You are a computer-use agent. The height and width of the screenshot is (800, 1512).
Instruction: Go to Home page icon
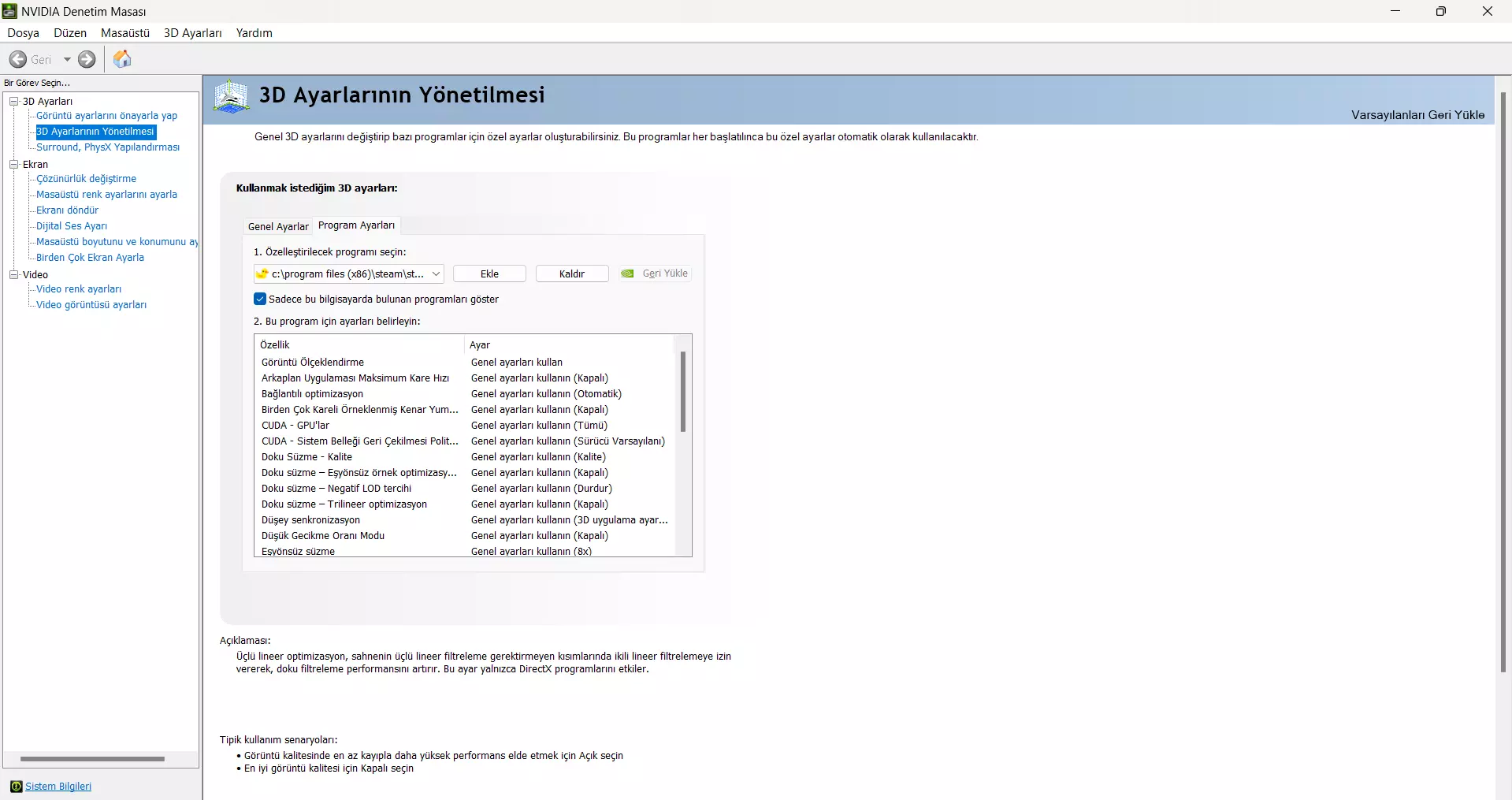(x=122, y=59)
